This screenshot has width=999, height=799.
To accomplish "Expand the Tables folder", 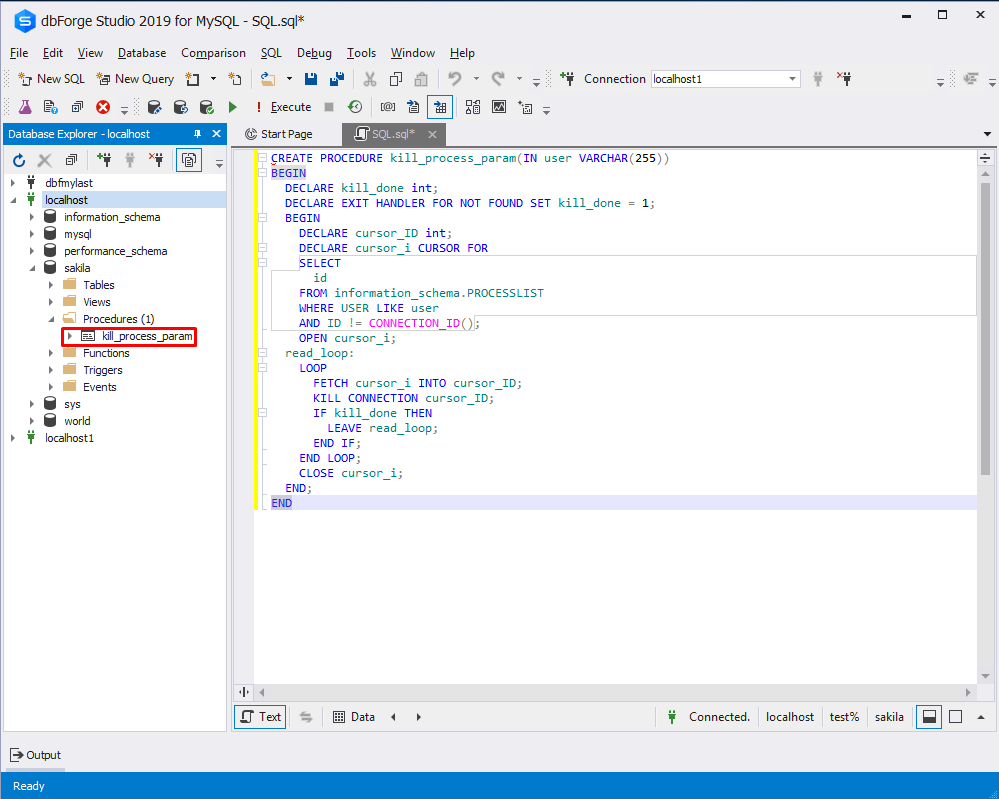I will (51, 285).
